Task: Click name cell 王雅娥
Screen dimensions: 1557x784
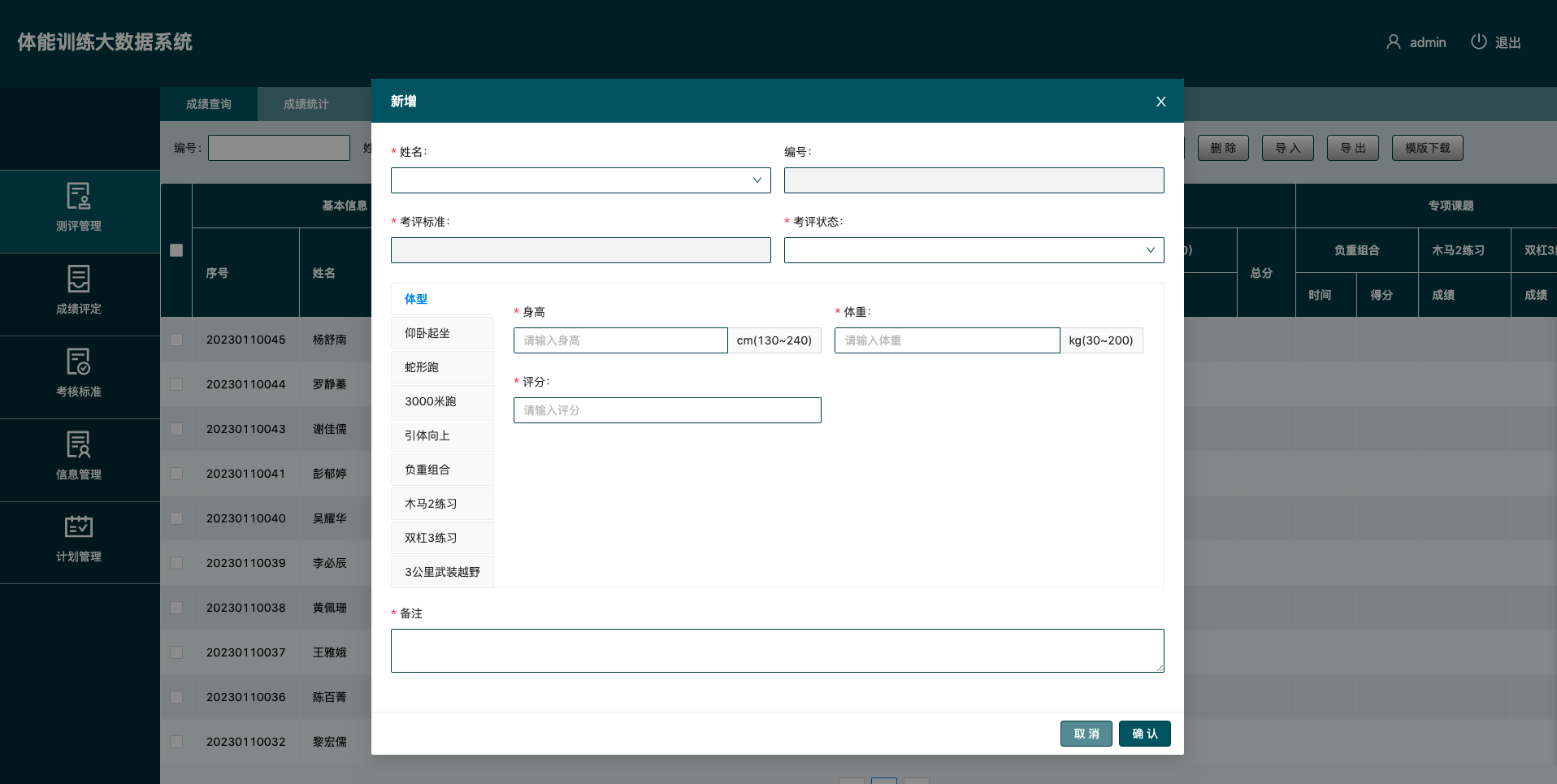Action: (330, 652)
